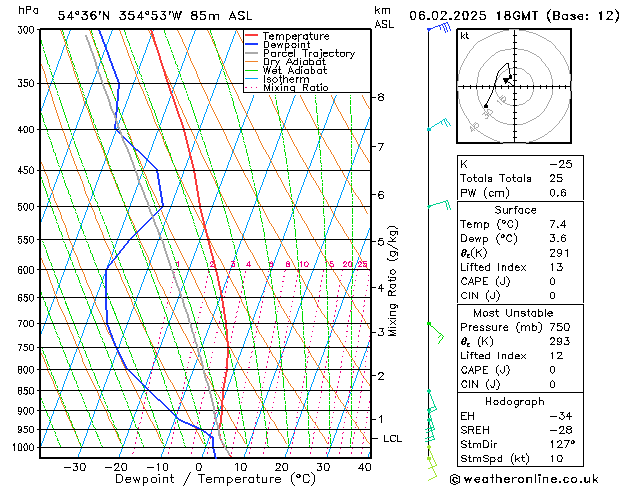
Task: Click the Parcel Trajectory legend entry
Action: (300, 53)
